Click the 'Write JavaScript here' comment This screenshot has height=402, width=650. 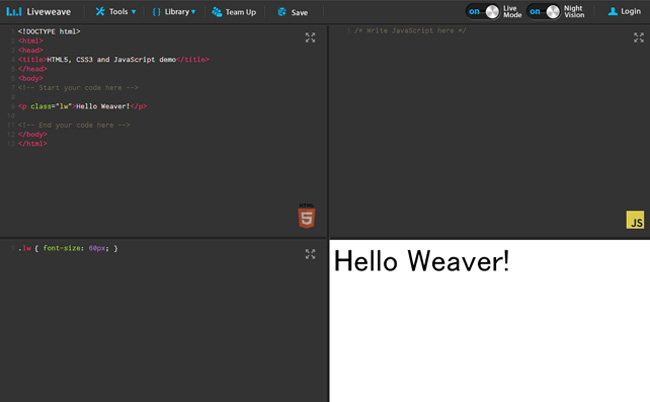click(x=410, y=31)
